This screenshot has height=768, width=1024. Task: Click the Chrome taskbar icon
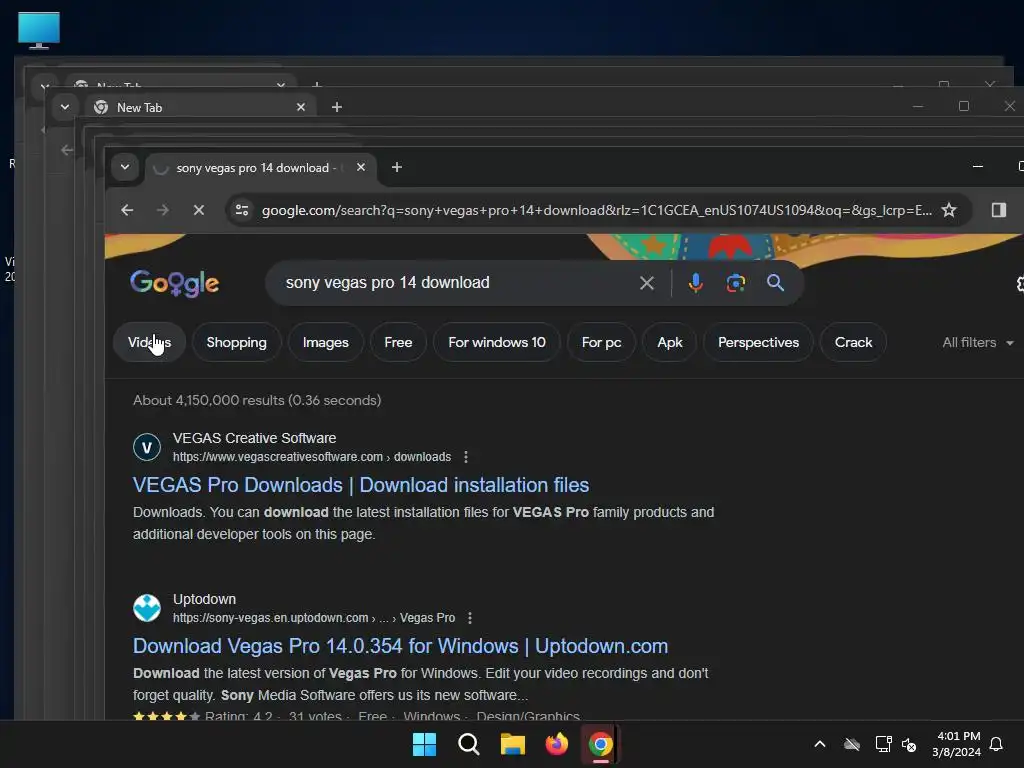pos(600,744)
